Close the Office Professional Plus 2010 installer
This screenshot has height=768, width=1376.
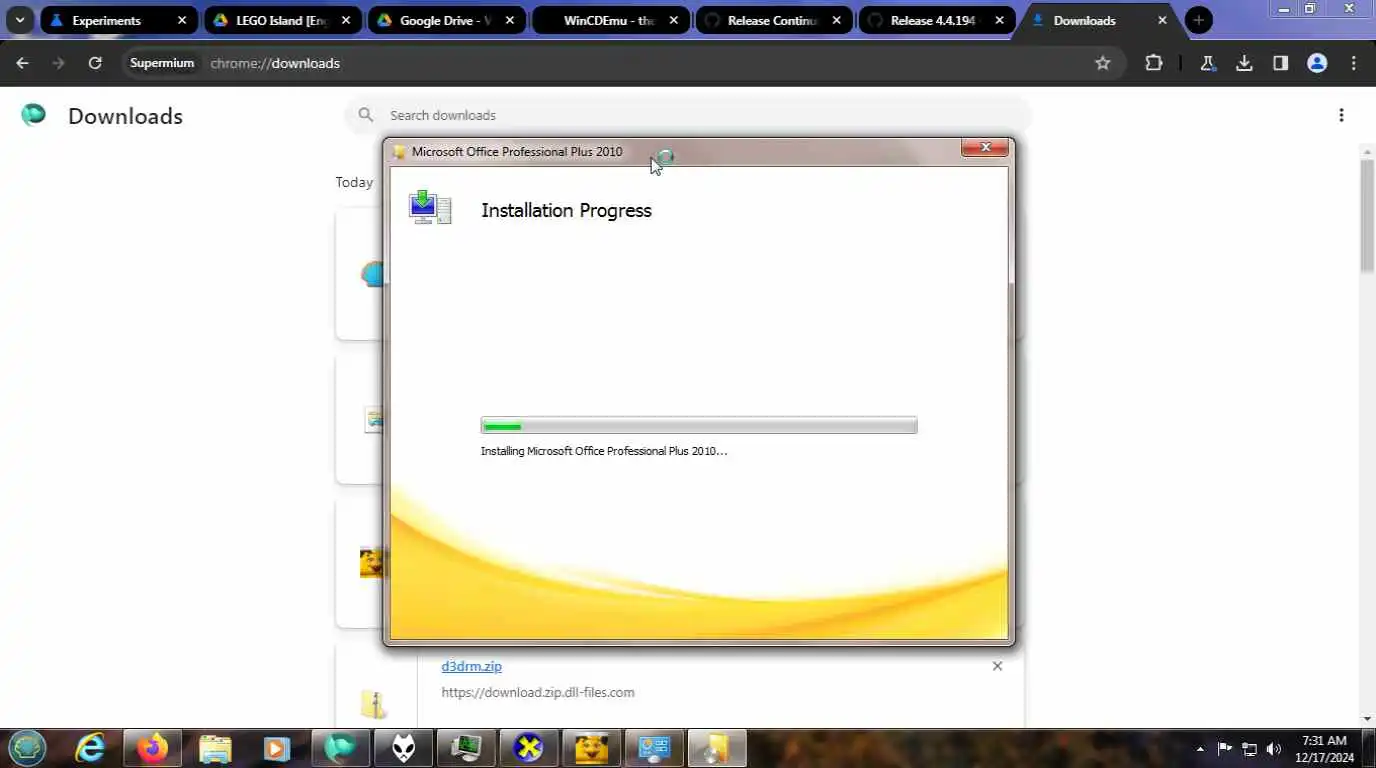pyautogui.click(x=985, y=148)
